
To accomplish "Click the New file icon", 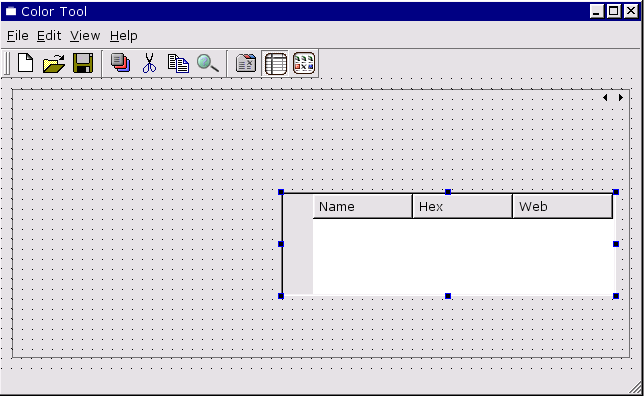I will [25, 63].
